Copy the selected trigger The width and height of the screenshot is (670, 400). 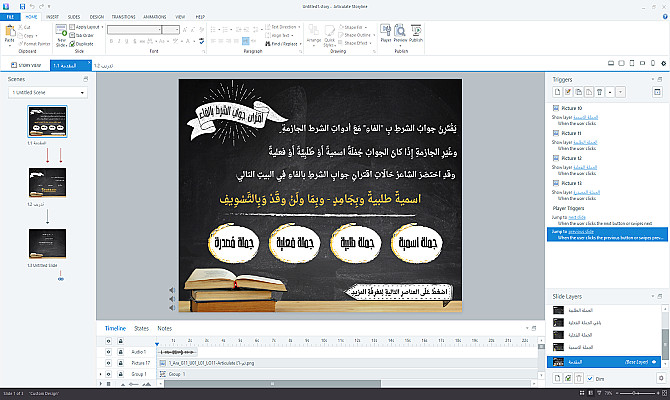(579, 92)
